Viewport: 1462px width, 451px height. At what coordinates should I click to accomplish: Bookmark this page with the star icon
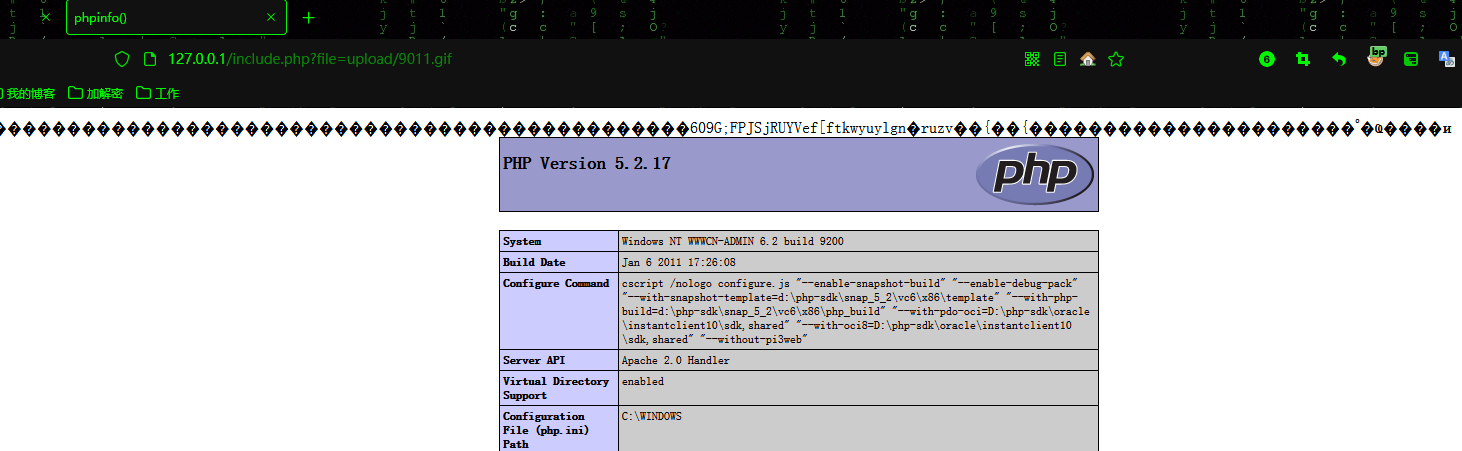1116,59
